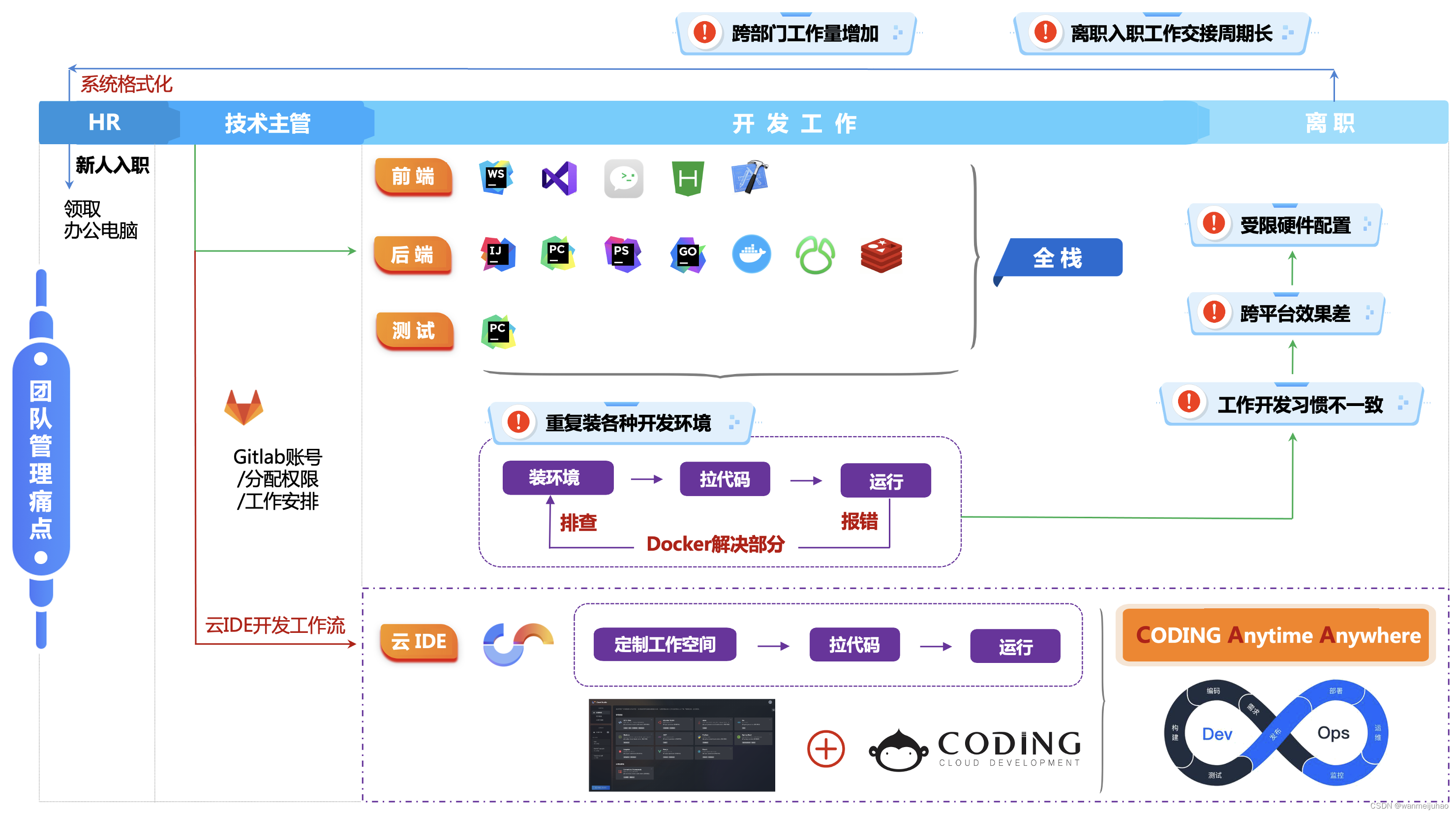Click the purple 装环境 box

(x=557, y=478)
